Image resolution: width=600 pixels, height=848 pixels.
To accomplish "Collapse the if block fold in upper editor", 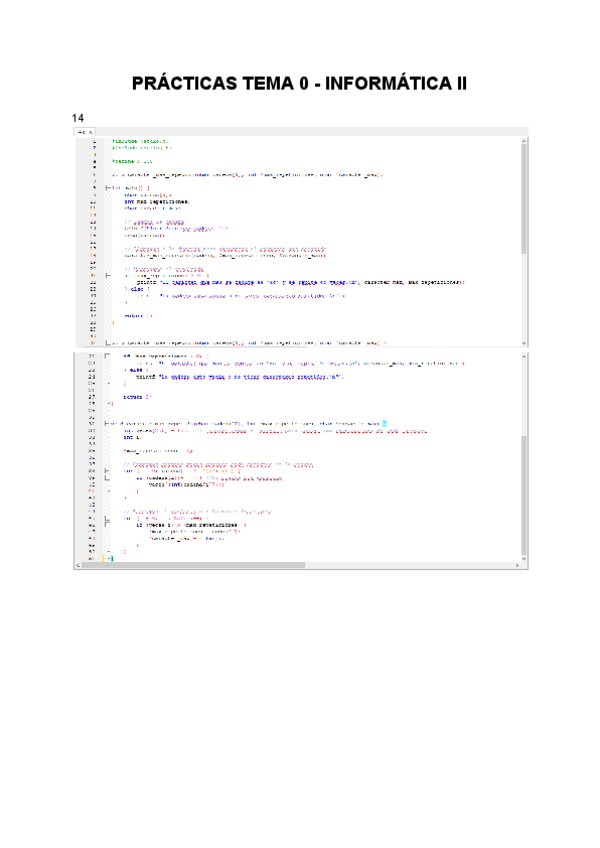I will tap(108, 273).
